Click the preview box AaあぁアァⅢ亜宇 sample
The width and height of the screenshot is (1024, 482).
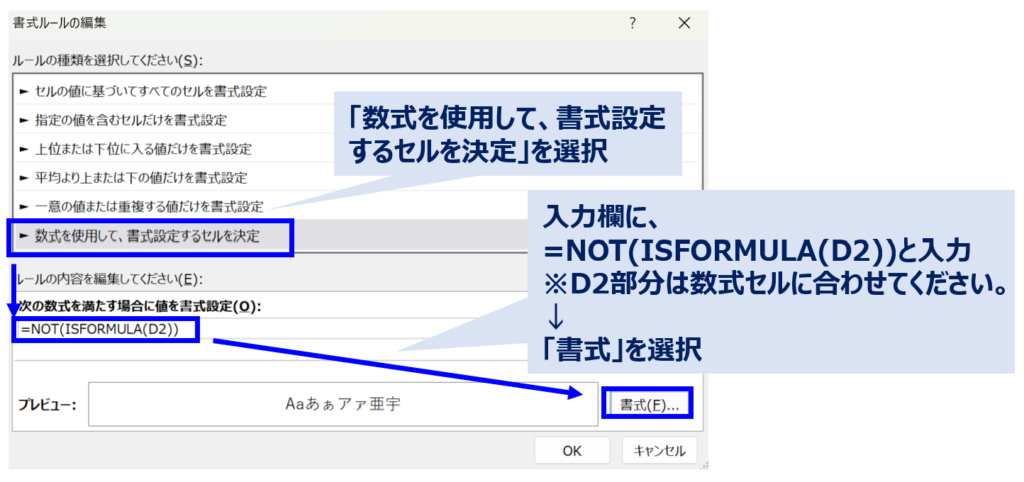(344, 404)
